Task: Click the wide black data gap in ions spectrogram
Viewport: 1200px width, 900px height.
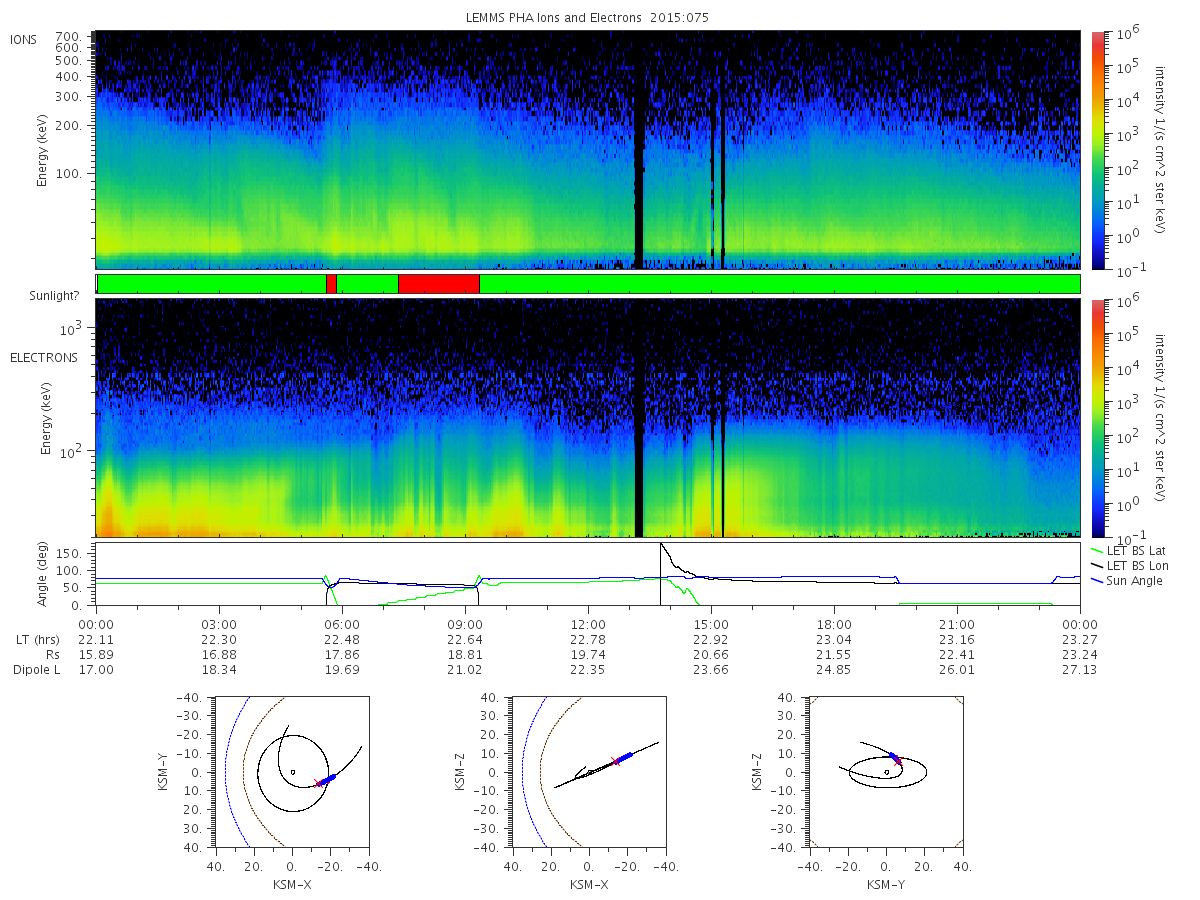Action: click(x=639, y=150)
